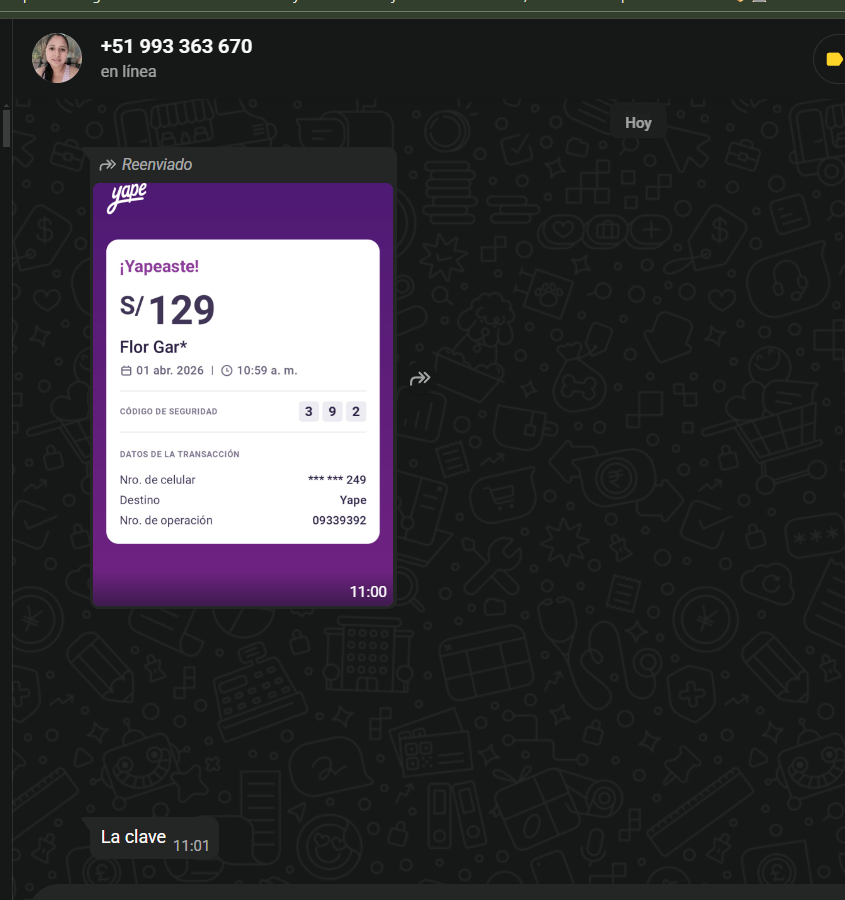Click the 'Hoy' date chip
The height and width of the screenshot is (900, 845).
pyautogui.click(x=638, y=123)
